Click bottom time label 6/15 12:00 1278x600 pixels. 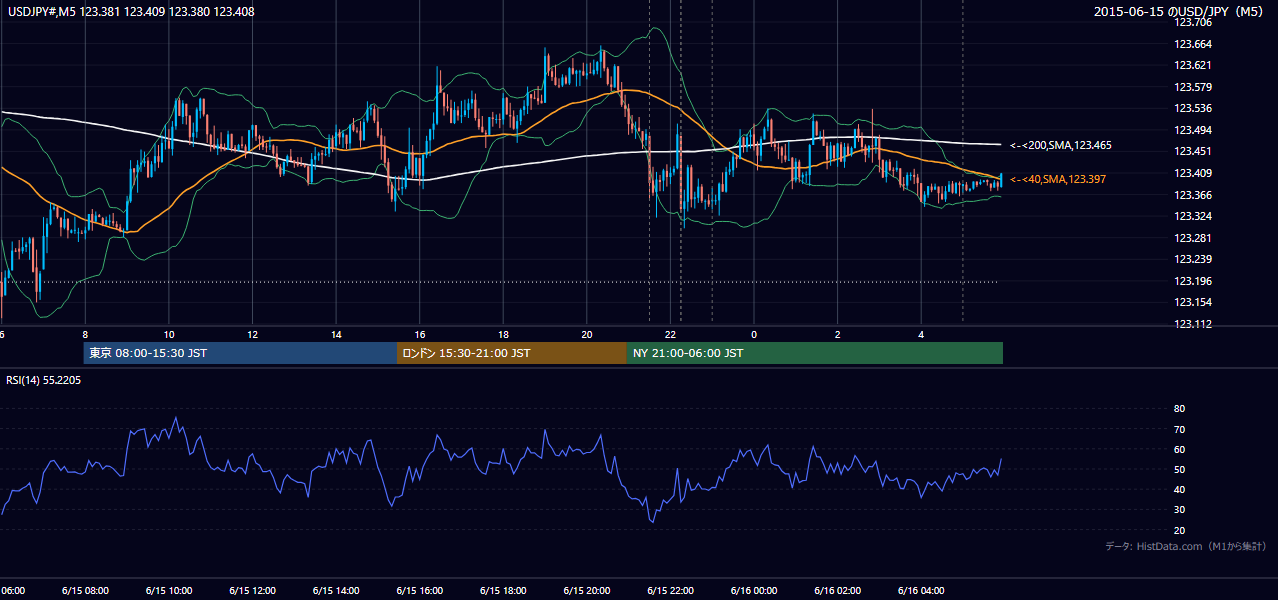(252, 591)
